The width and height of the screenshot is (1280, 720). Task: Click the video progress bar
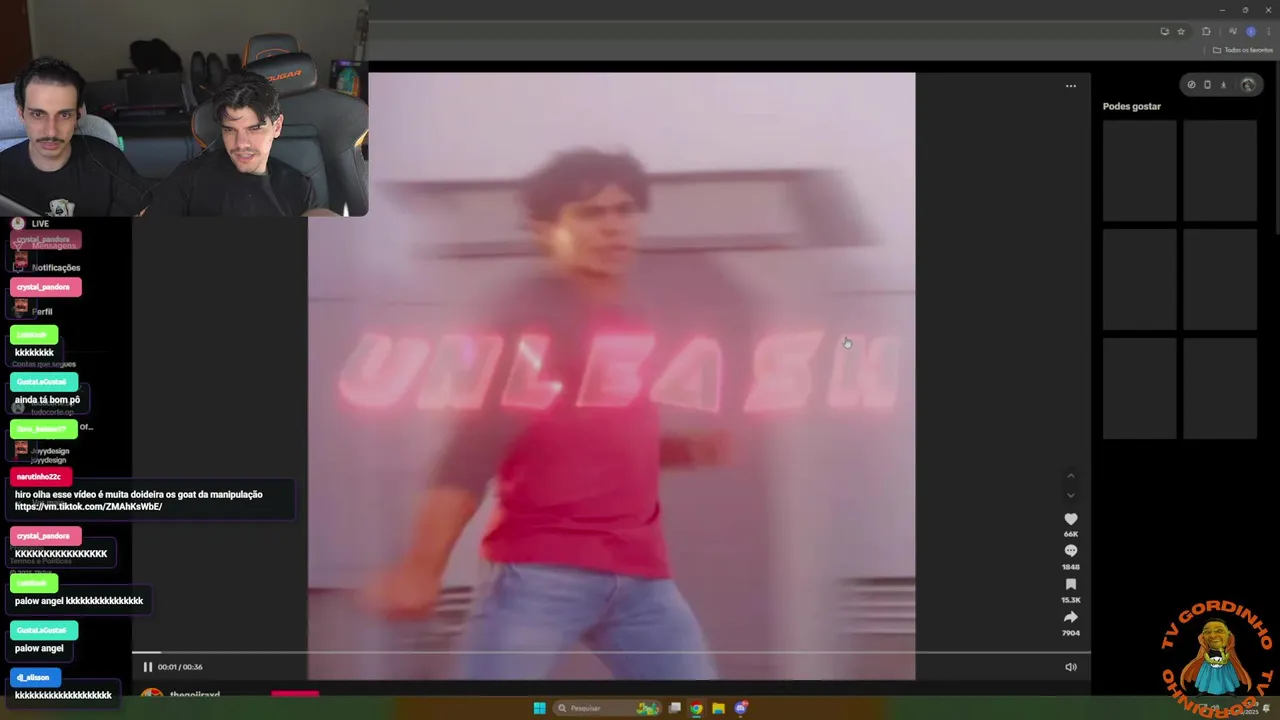coord(611,653)
